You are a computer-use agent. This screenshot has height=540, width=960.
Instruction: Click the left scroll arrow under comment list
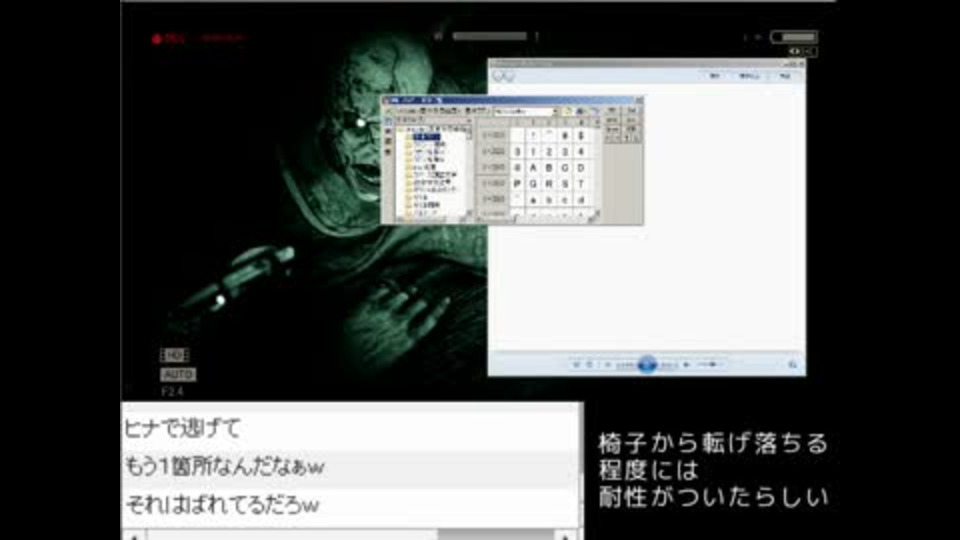134,536
